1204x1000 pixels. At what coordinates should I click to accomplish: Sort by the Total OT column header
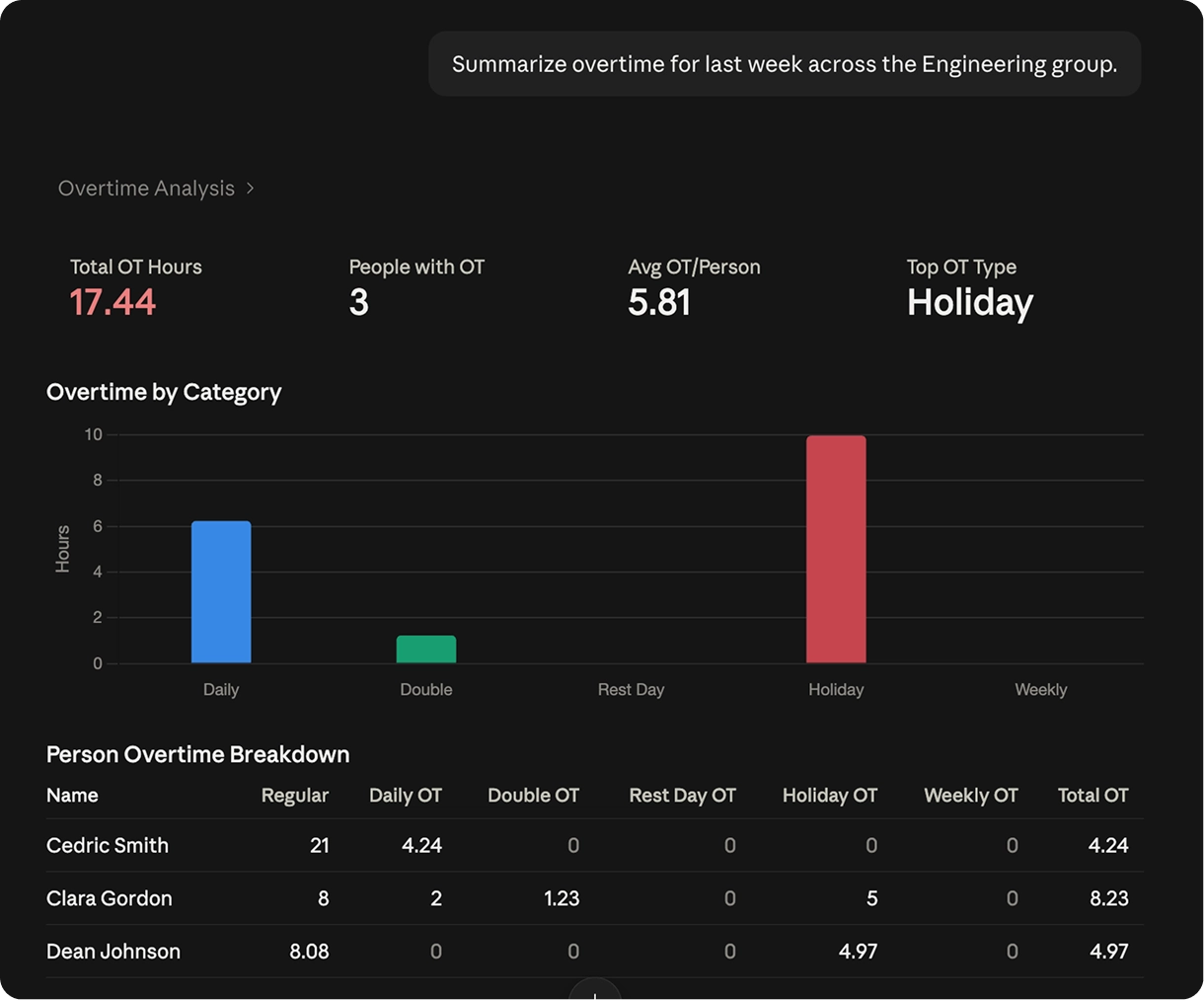[x=1093, y=796]
